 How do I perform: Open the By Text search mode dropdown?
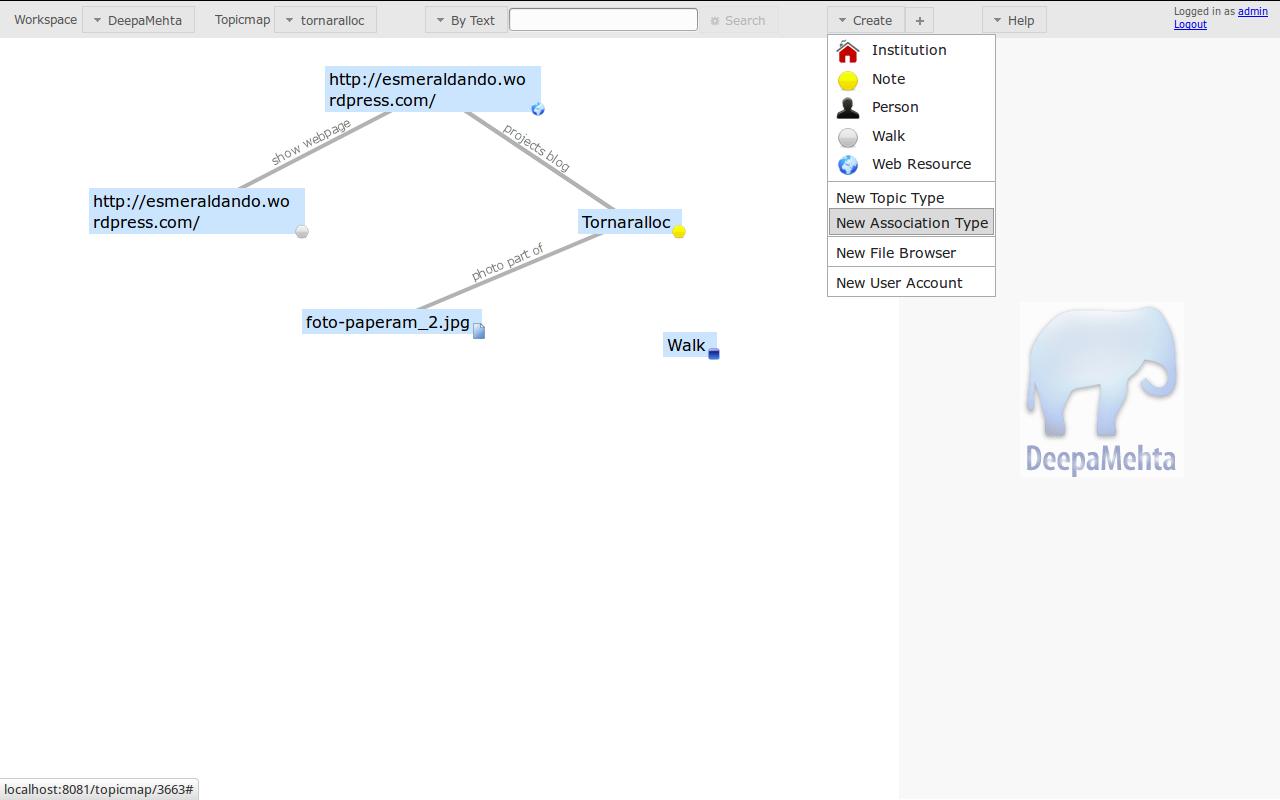point(465,20)
